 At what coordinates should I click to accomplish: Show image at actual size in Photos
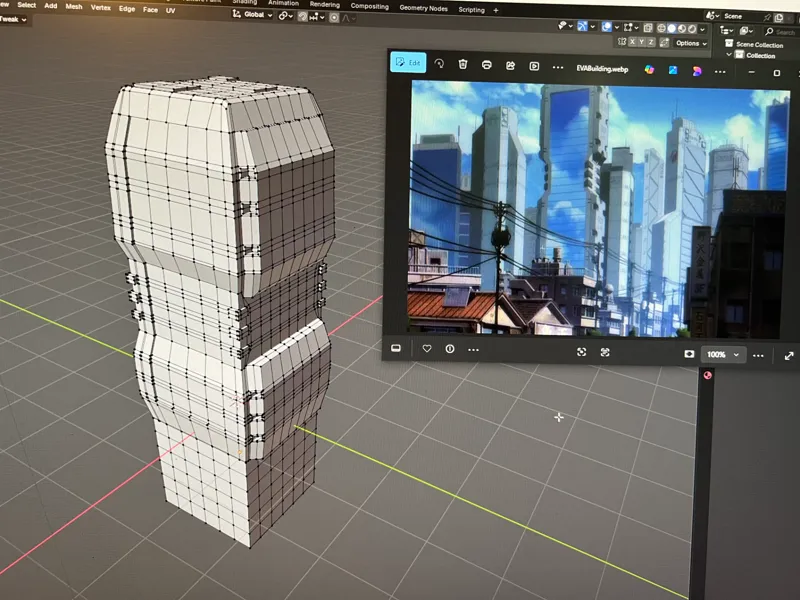point(605,353)
